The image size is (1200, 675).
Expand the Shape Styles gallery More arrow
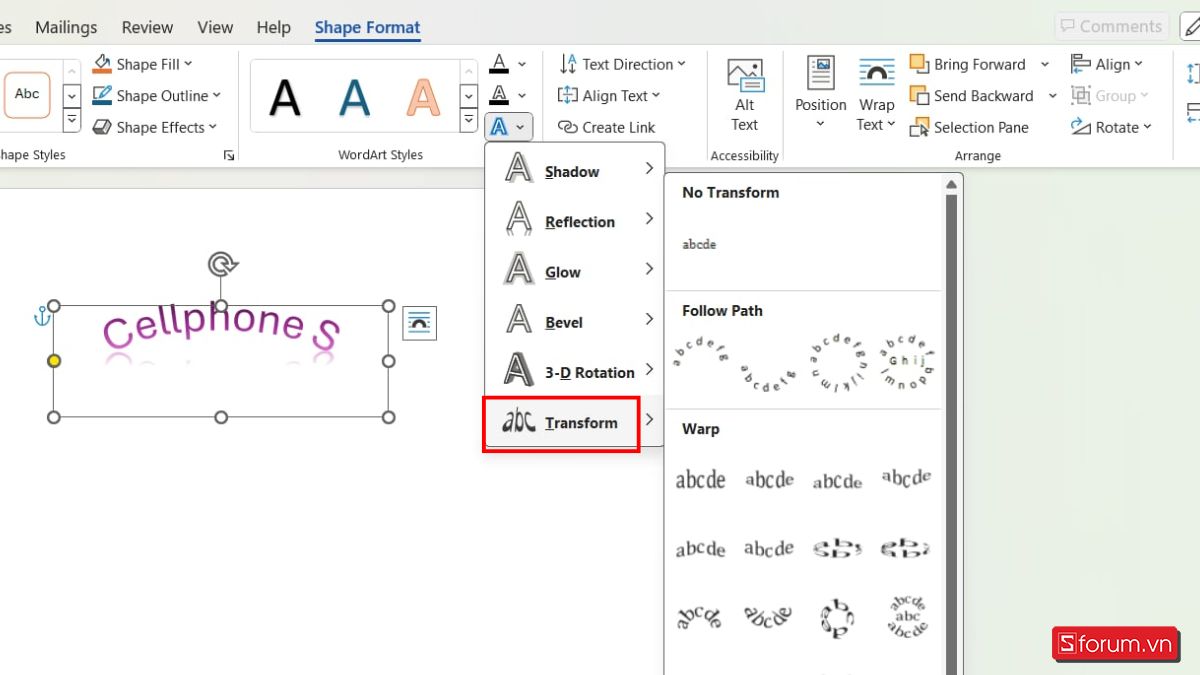pyautogui.click(x=71, y=120)
